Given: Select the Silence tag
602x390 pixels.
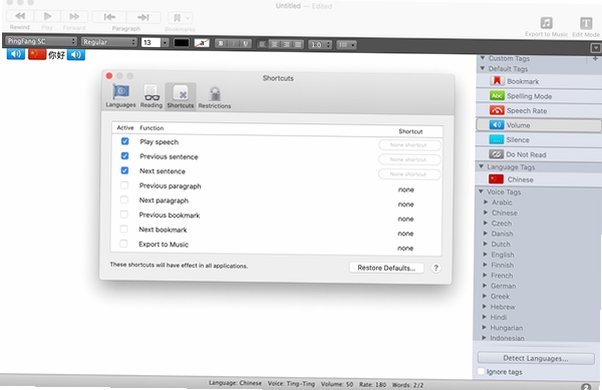Looking at the screenshot, I should 539,140.
